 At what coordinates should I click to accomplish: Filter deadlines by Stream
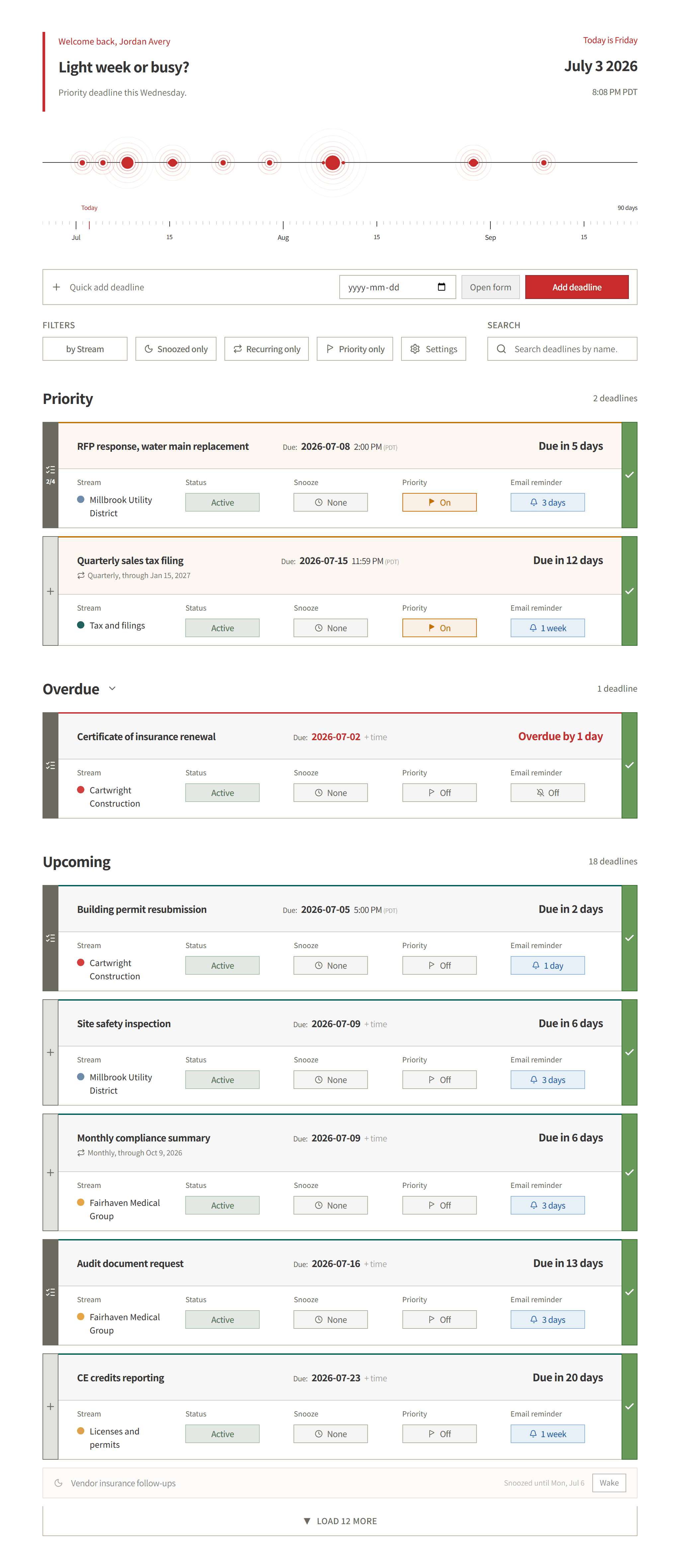click(x=85, y=349)
